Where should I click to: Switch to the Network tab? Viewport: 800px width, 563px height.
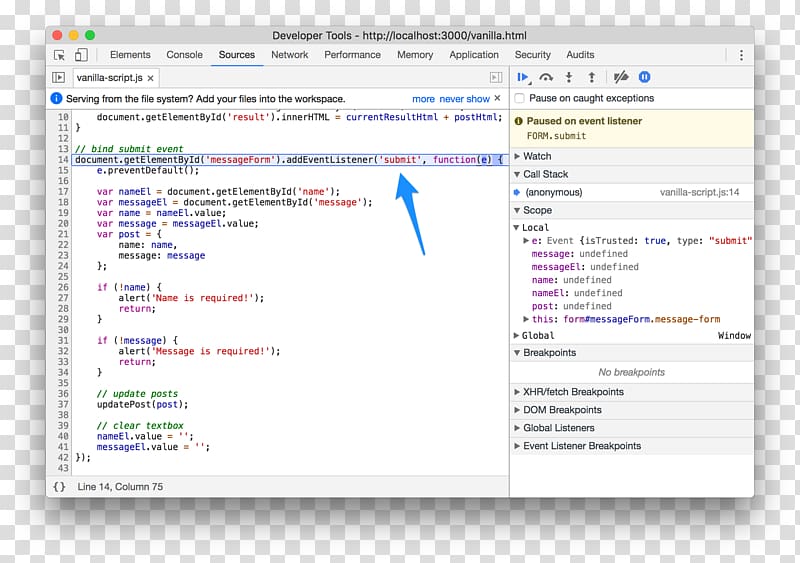pyautogui.click(x=289, y=55)
